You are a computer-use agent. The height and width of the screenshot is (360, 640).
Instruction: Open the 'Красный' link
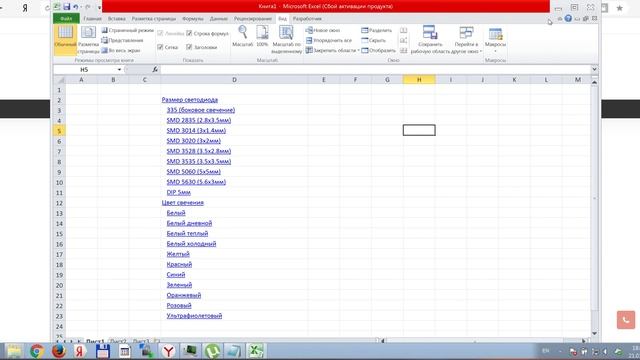click(x=179, y=264)
